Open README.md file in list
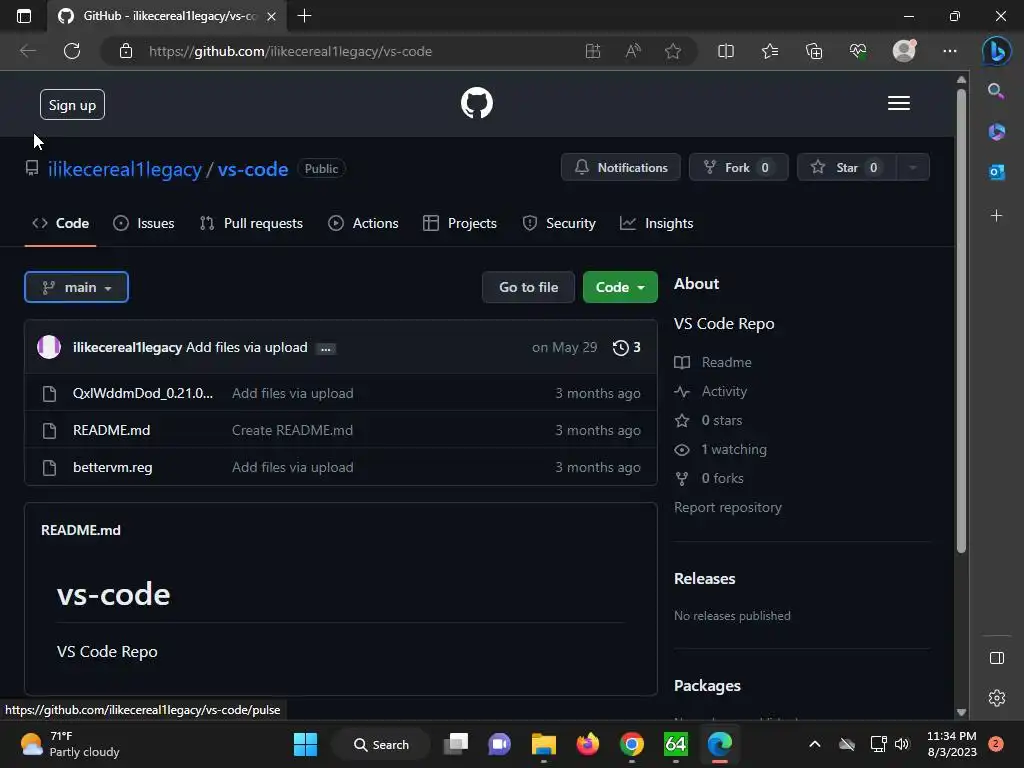The image size is (1024, 768). (112, 430)
